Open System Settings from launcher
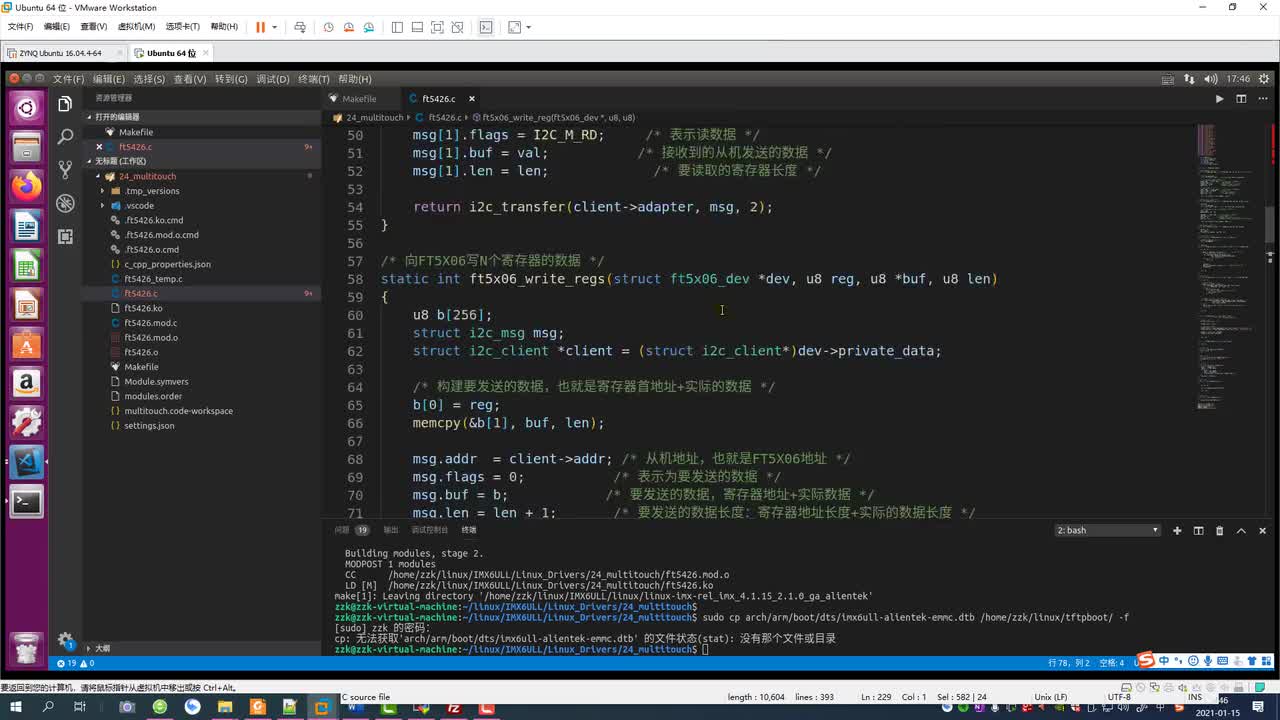 [x=26, y=422]
